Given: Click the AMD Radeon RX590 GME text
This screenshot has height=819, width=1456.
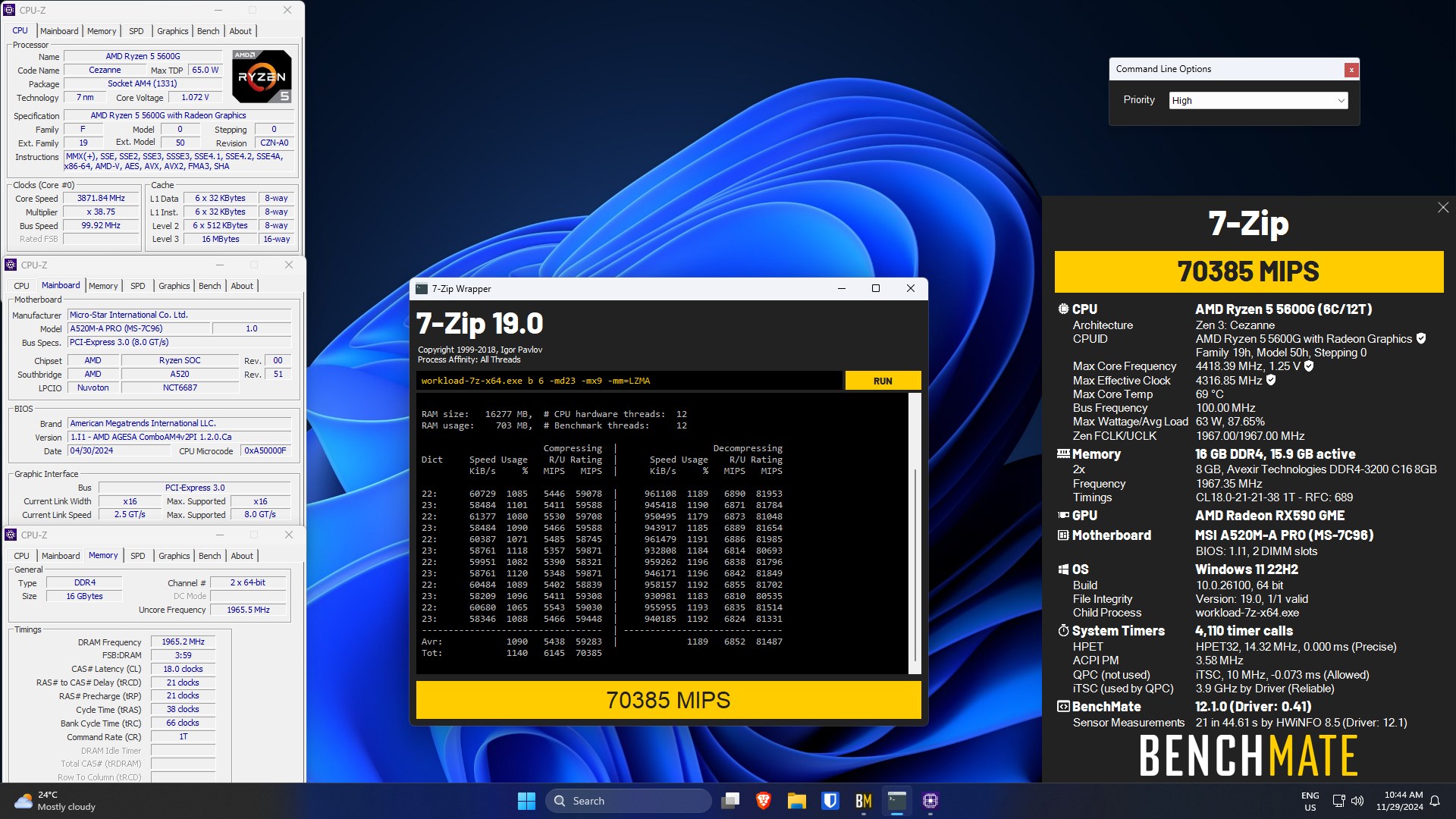Looking at the screenshot, I should coord(1269,516).
